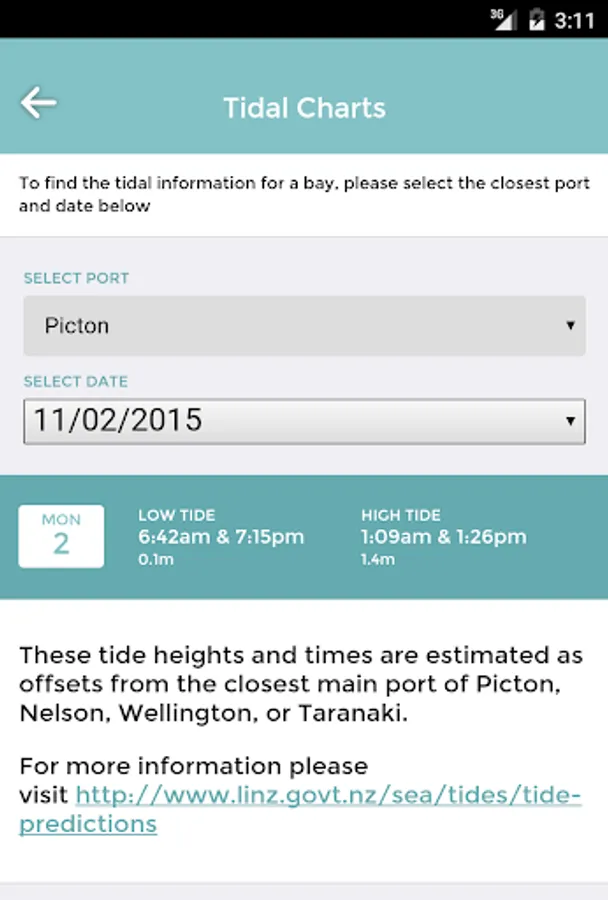Tap the Tidal Charts header title
This screenshot has height=900, width=608.
(304, 108)
